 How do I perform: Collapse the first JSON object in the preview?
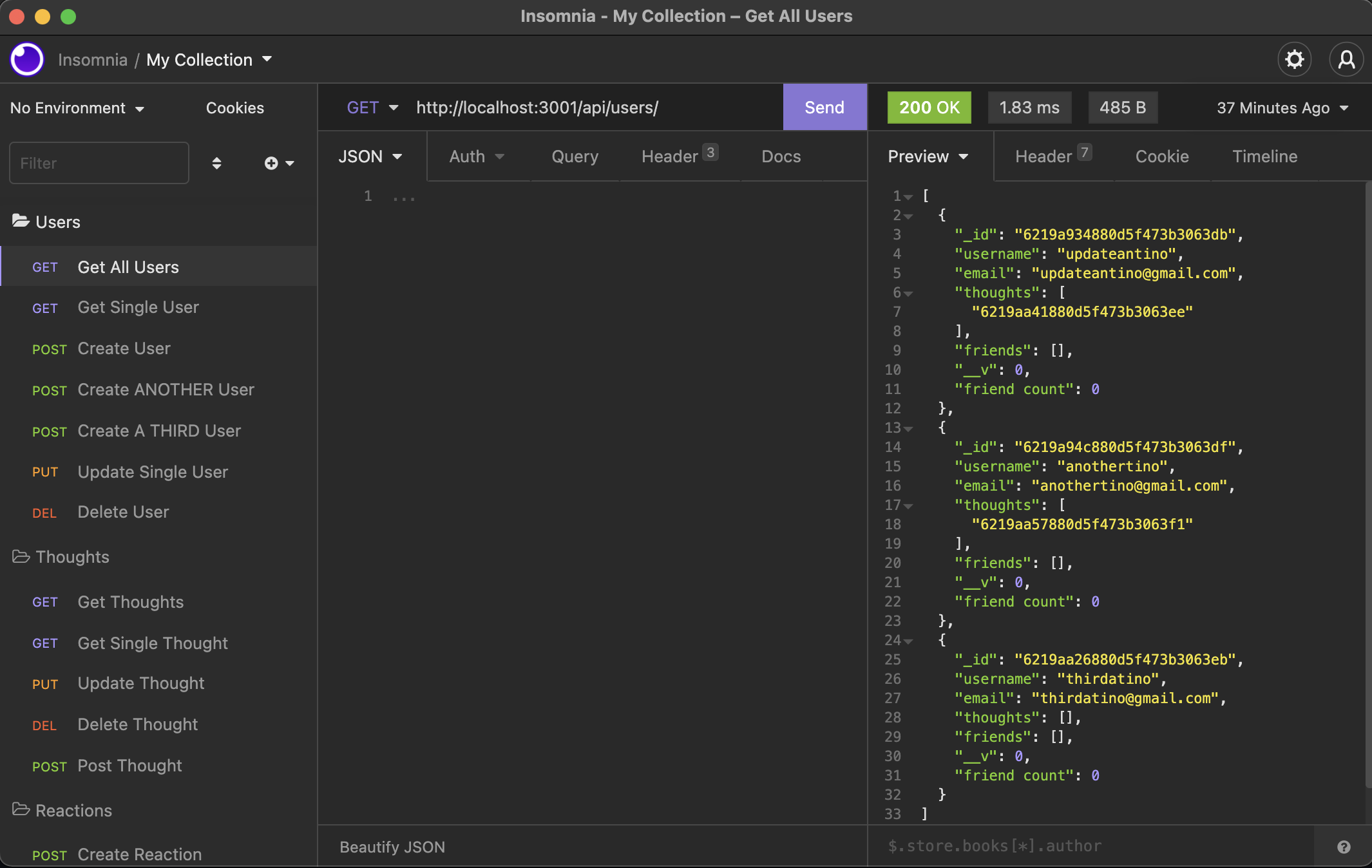[910, 215]
